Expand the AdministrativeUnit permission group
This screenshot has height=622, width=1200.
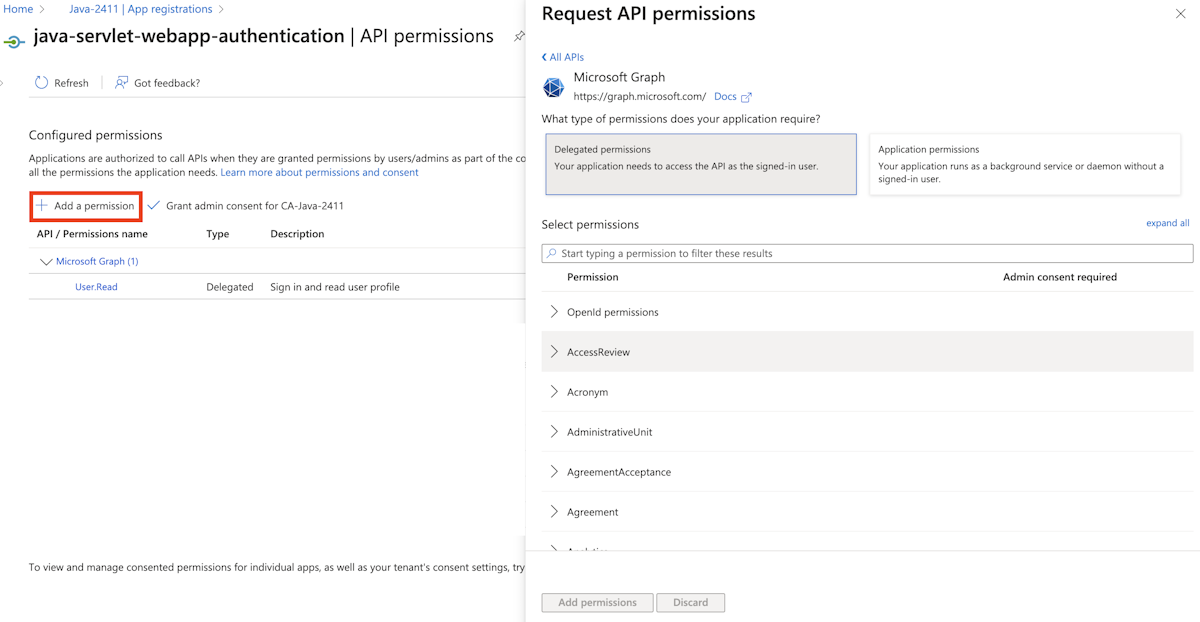pyautogui.click(x=554, y=432)
